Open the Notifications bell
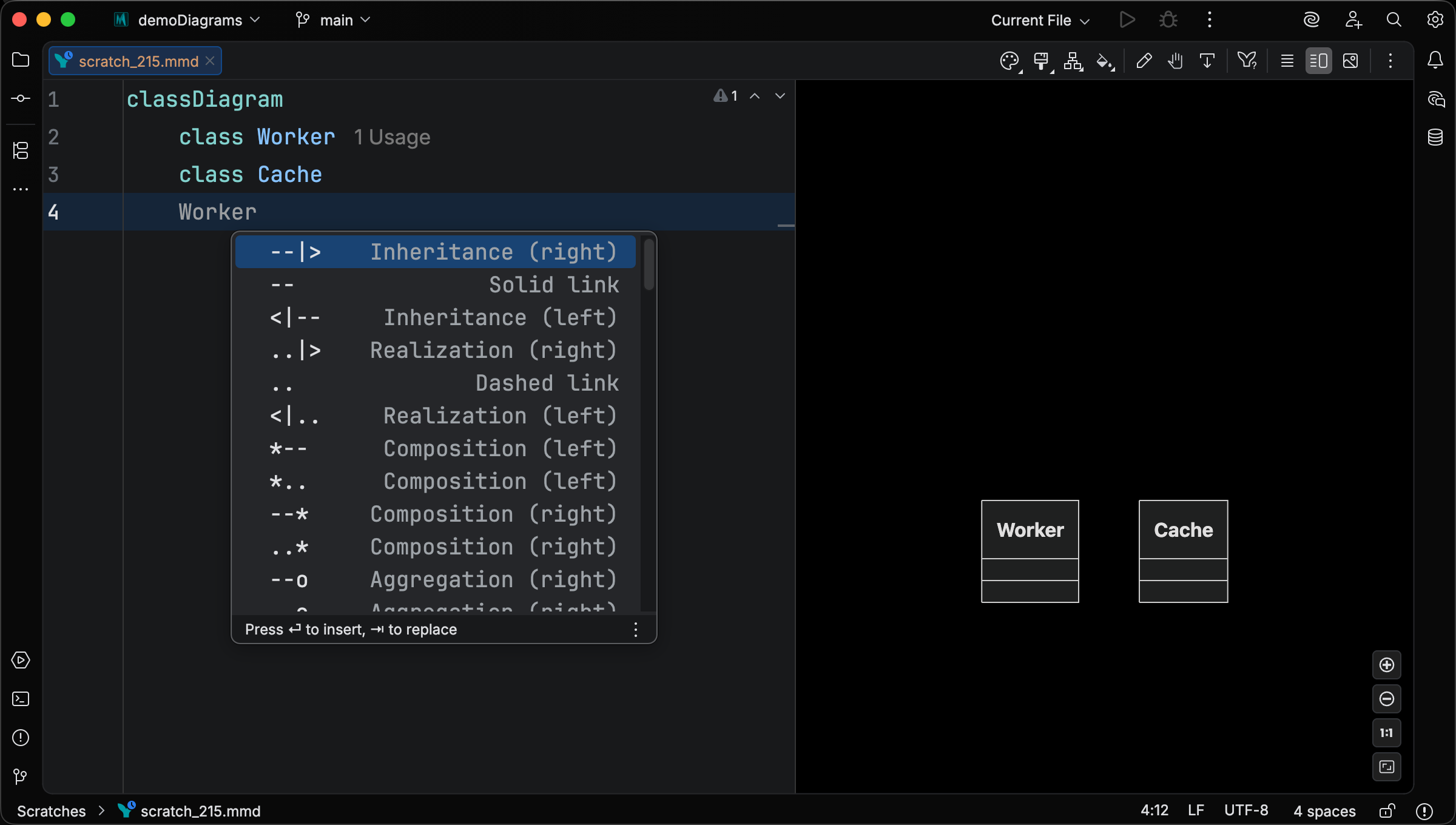 (1435, 60)
